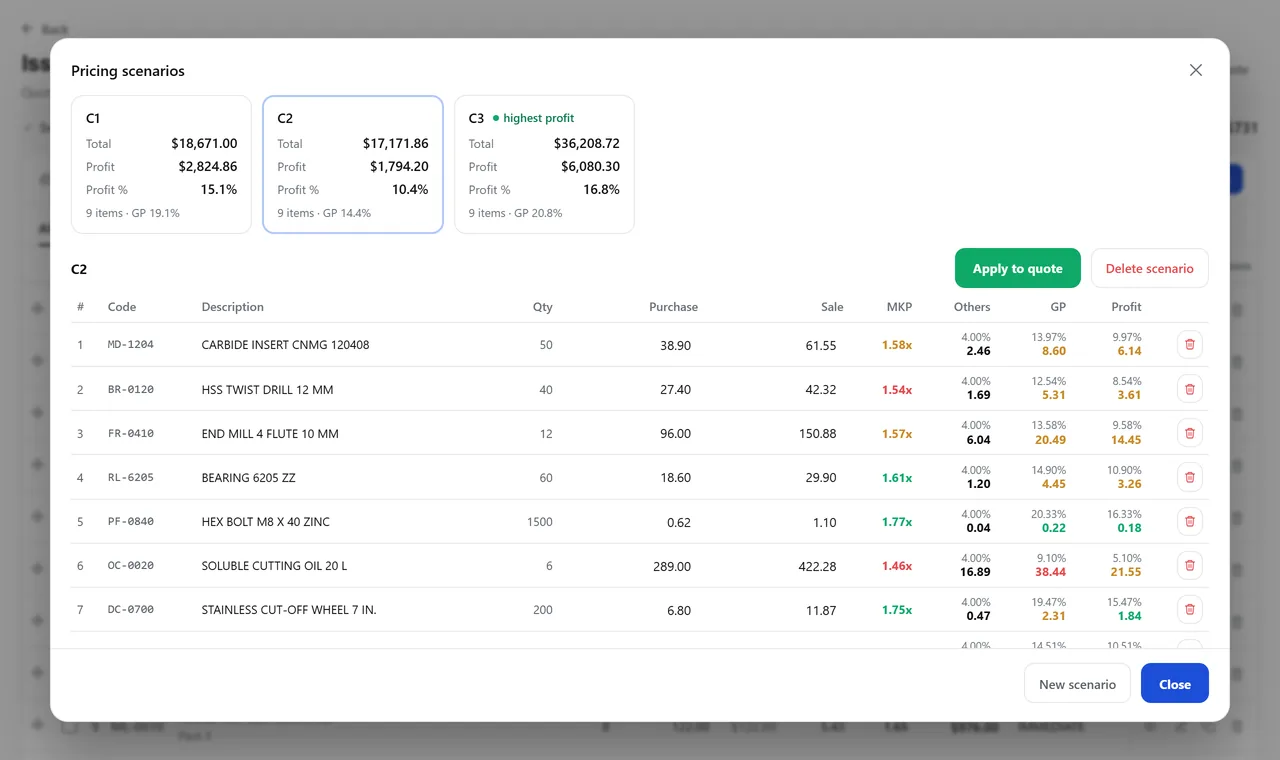Remove the STAINLESS CUT-OFF WHEEL row
Screen dimensions: 1280x760
tap(1190, 609)
